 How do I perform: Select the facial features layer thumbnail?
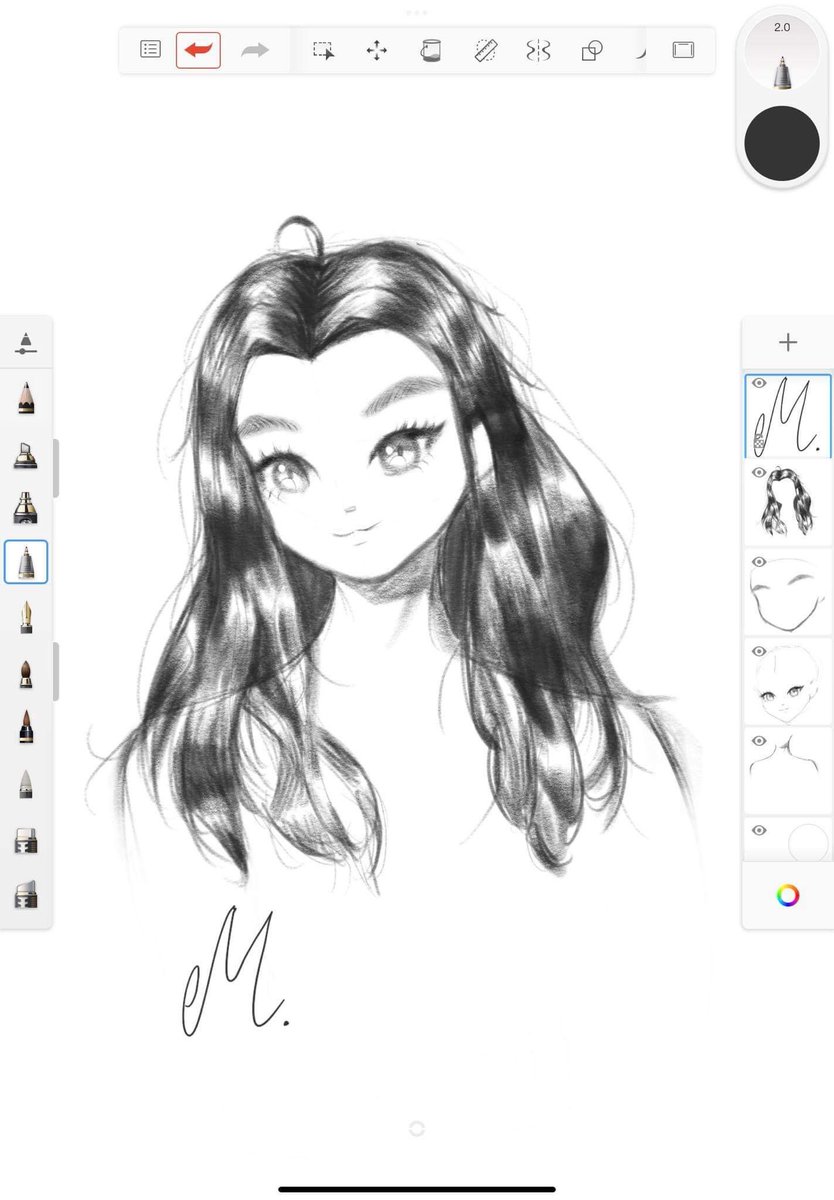[788, 681]
